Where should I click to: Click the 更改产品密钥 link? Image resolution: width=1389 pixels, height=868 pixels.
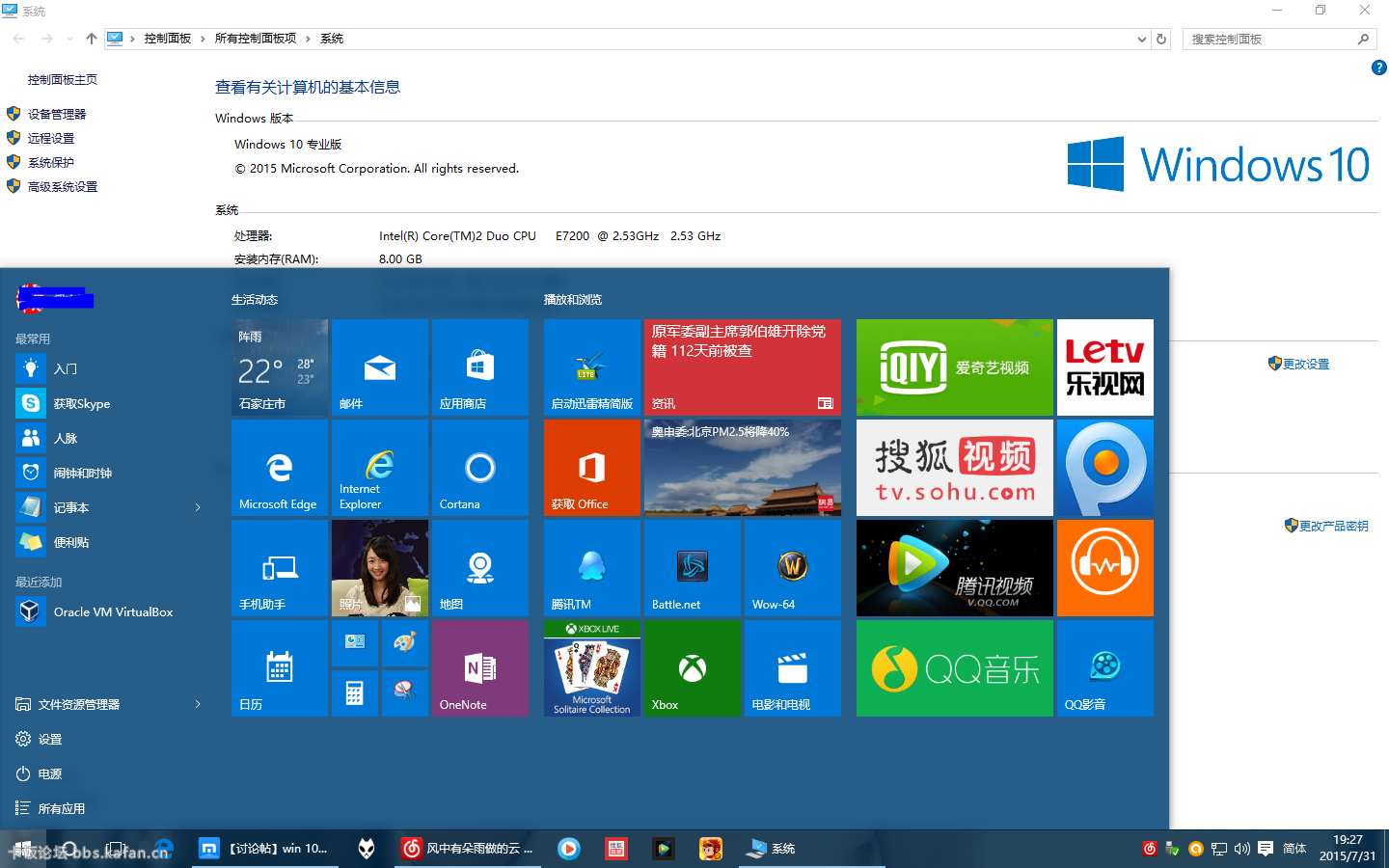point(1334,526)
